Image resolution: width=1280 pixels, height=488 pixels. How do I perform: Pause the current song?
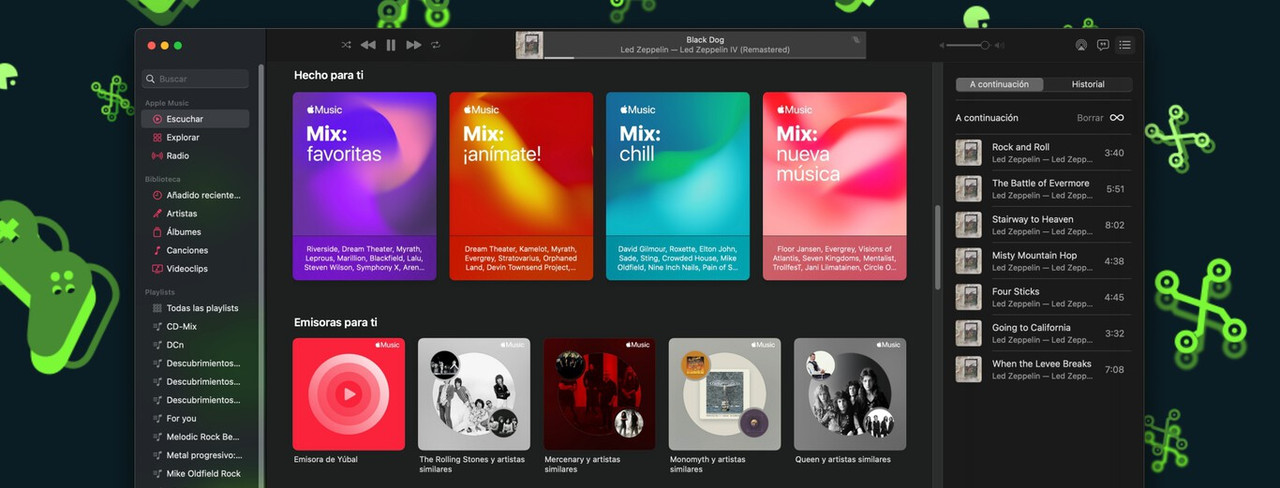pos(391,45)
